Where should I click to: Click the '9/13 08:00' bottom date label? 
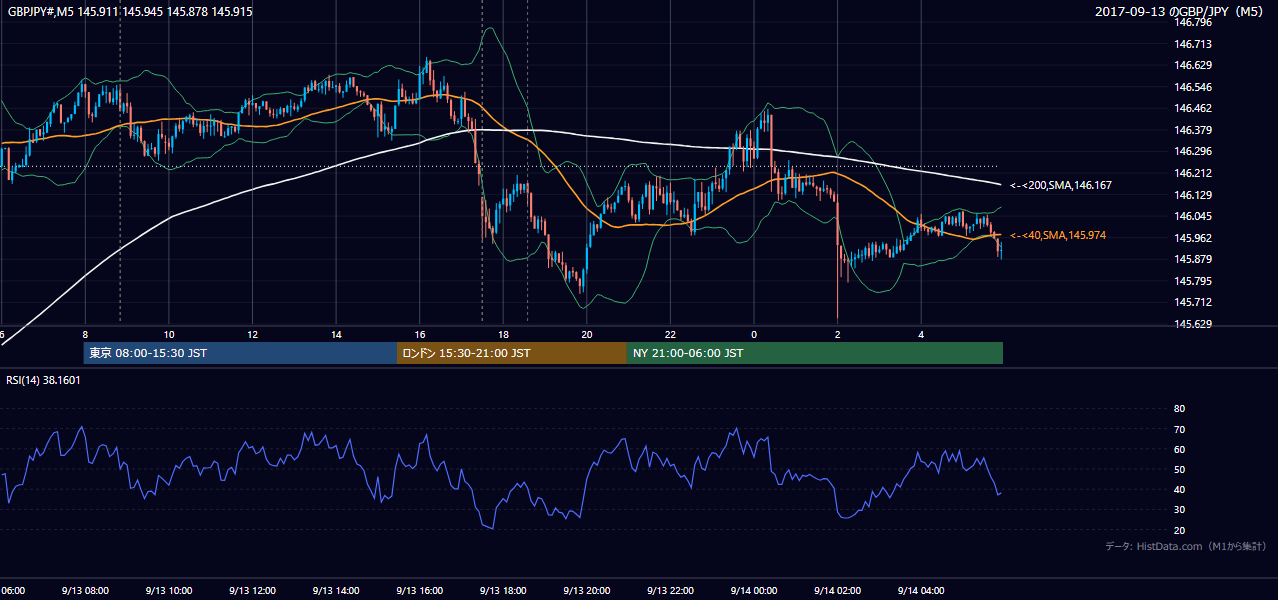pyautogui.click(x=85, y=591)
